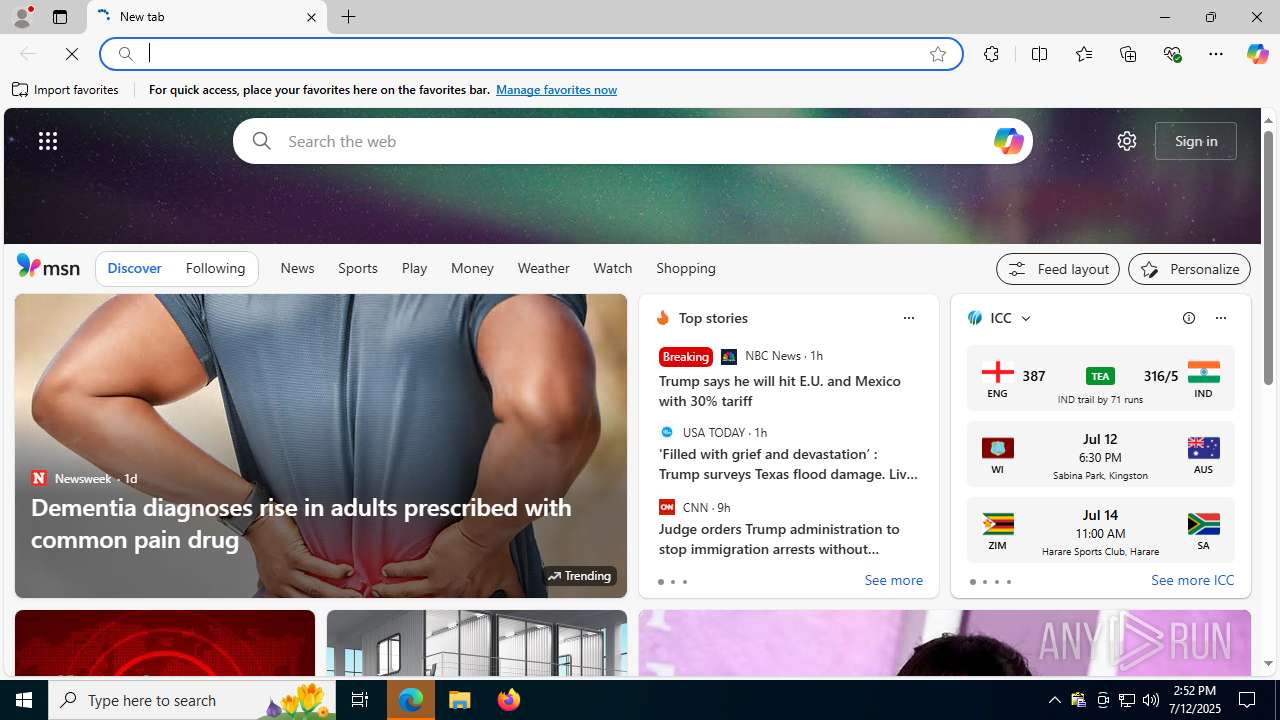Viewport: 1280px width, 720px height.
Task: Click taskbar Type here to search box
Action: 190,700
